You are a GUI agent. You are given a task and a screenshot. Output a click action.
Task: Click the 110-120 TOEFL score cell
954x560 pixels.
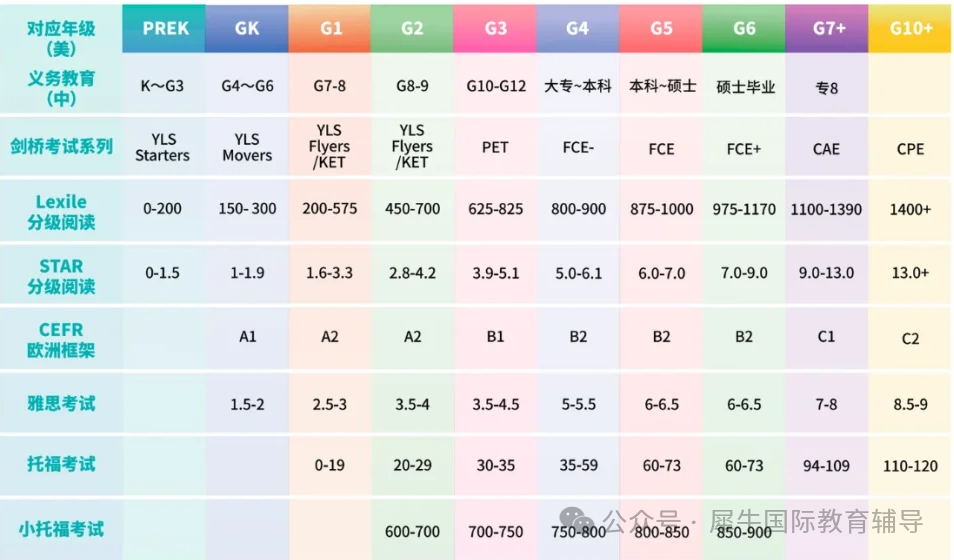tap(910, 466)
